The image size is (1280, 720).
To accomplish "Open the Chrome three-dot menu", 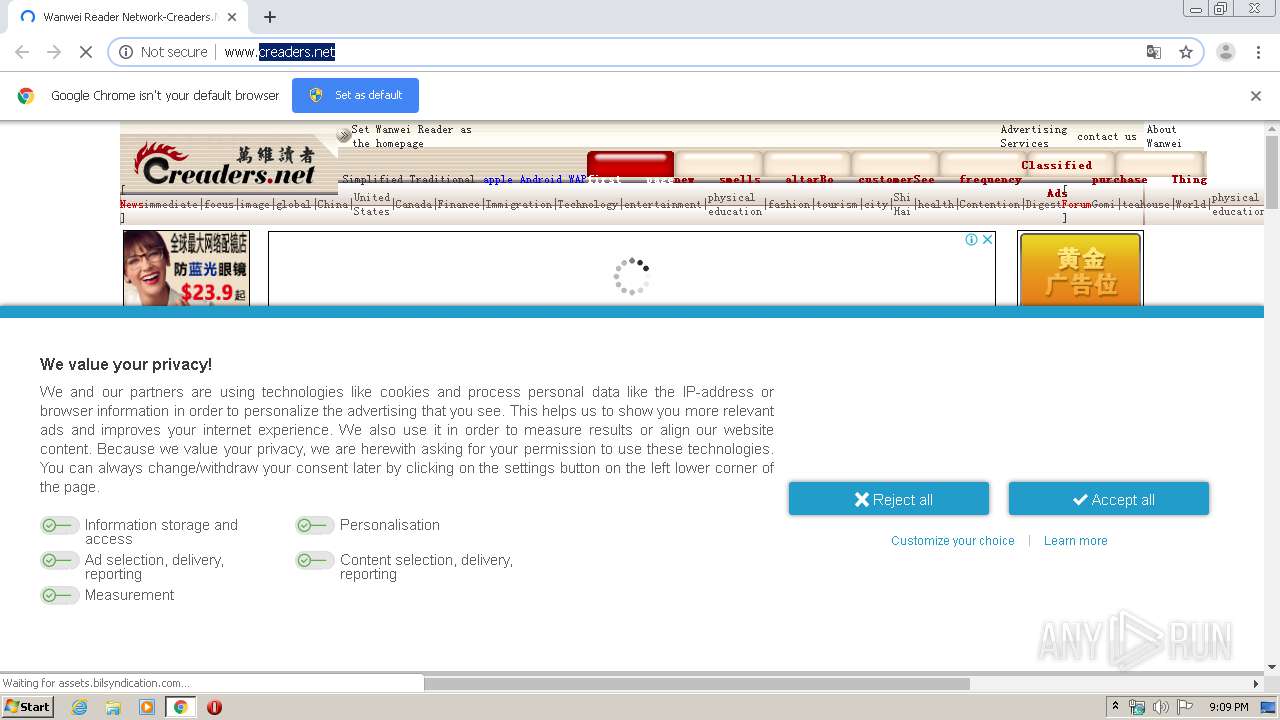I will (x=1258, y=52).
